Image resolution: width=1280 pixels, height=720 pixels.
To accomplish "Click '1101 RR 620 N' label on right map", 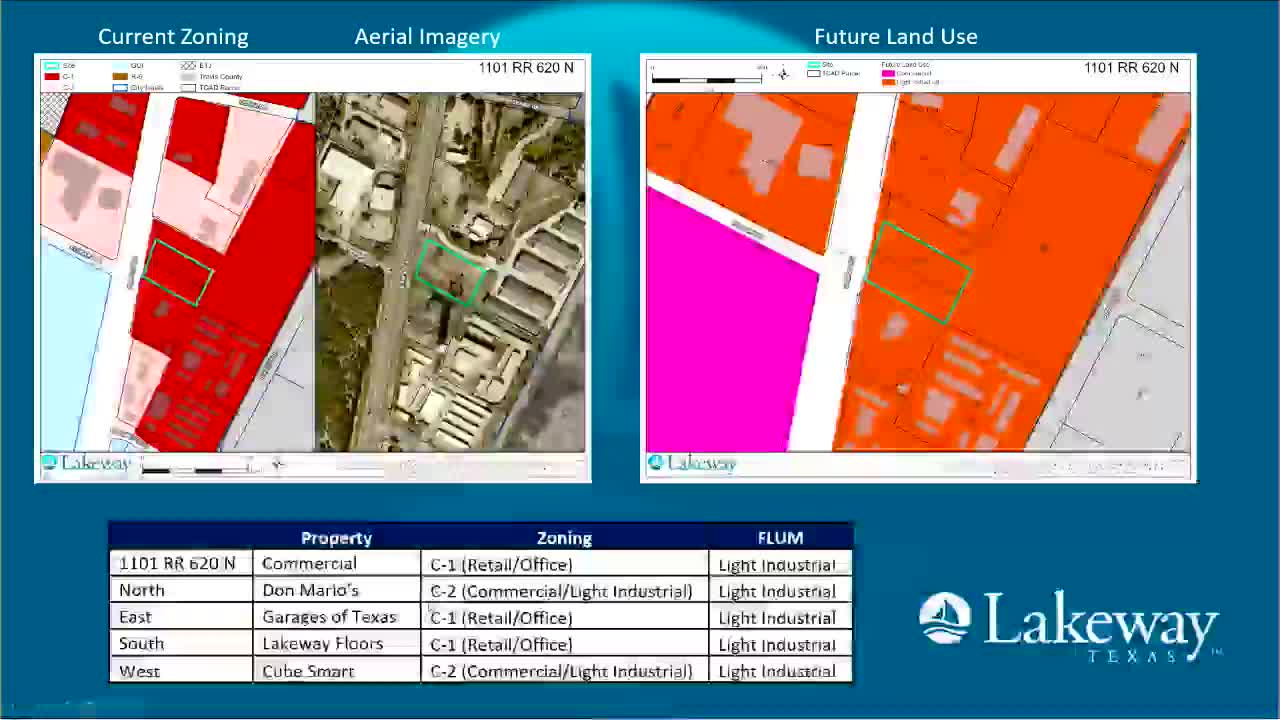I will 1131,68.
